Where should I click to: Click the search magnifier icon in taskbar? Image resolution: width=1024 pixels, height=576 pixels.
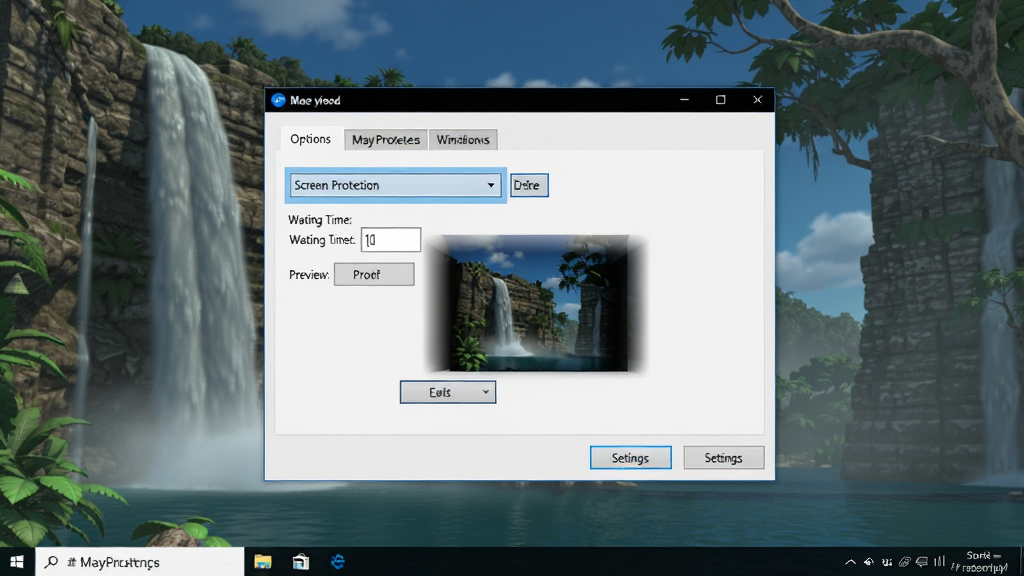coord(51,562)
